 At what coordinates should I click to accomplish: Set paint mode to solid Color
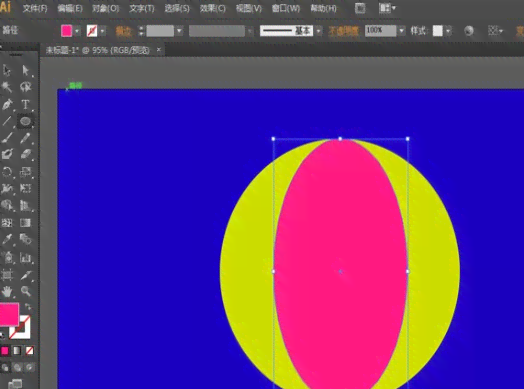pyautogui.click(x=5, y=351)
